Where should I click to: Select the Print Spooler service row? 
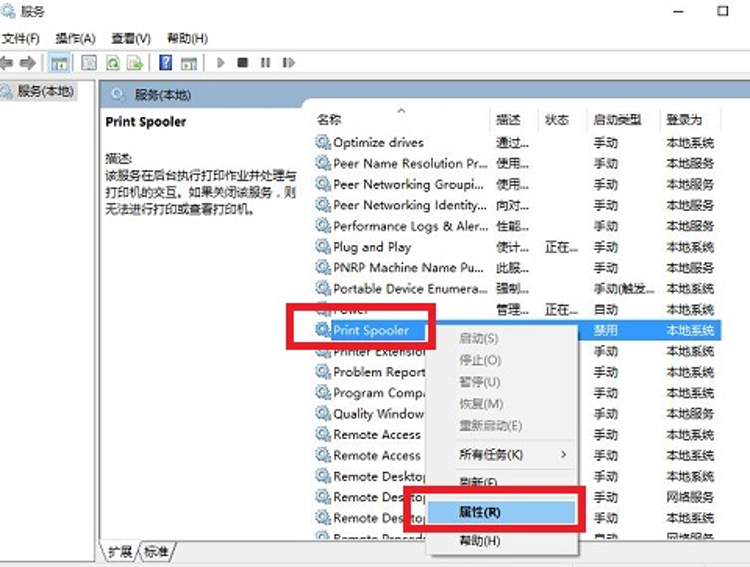370,330
